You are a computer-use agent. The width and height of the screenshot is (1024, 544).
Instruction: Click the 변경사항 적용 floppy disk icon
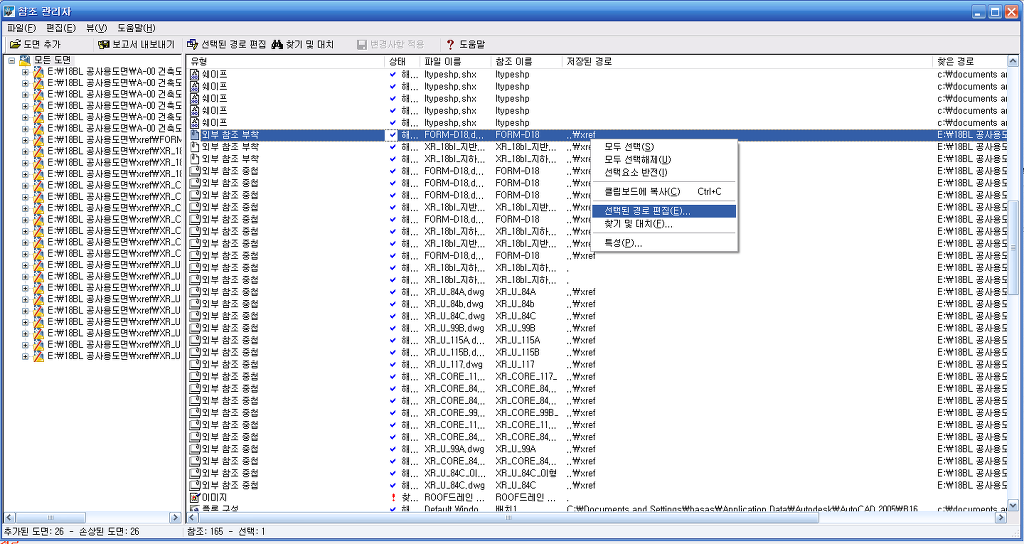(x=362, y=44)
